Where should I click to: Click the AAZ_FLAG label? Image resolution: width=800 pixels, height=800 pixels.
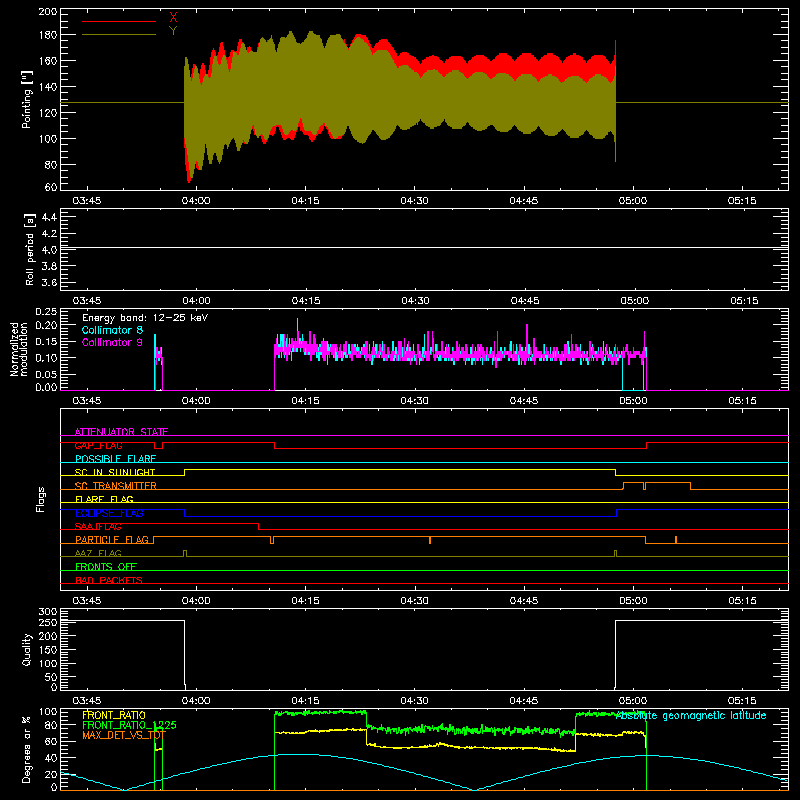(98, 553)
